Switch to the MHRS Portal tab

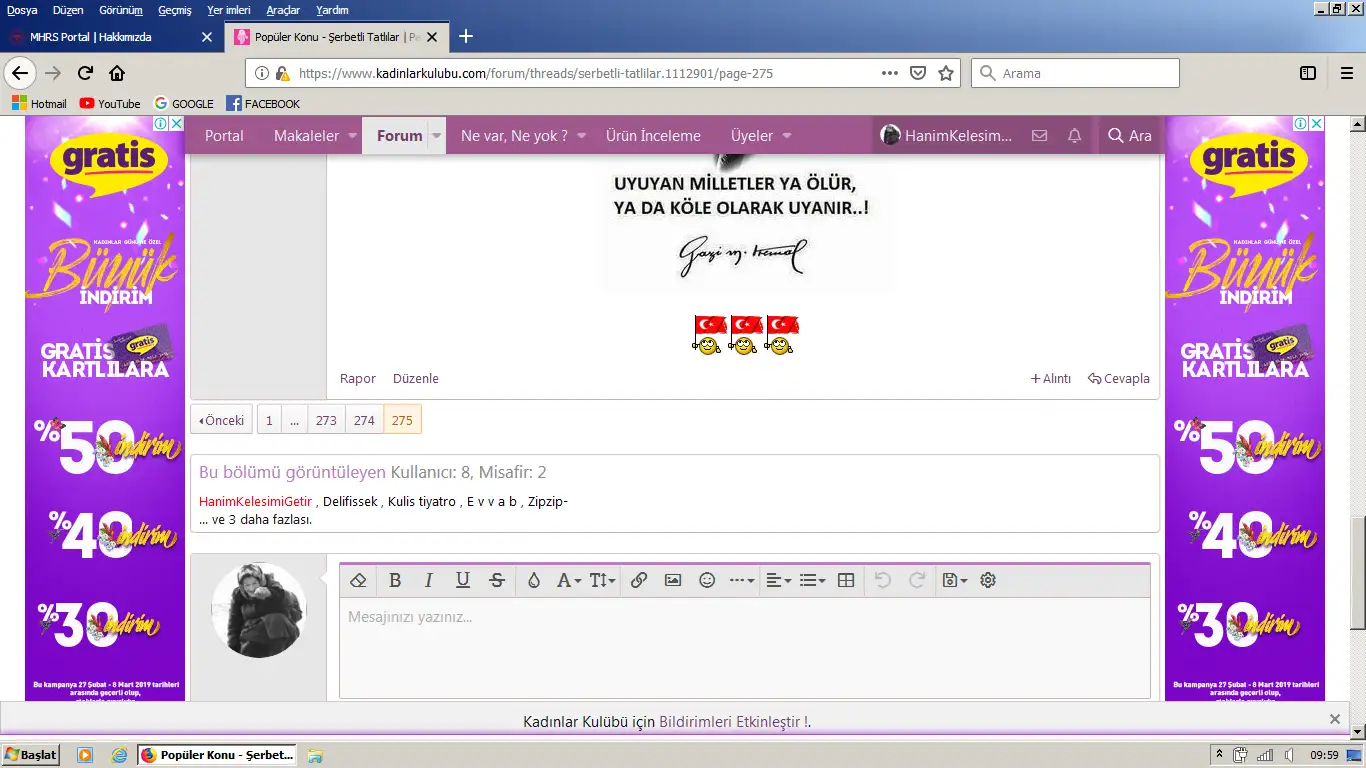click(110, 37)
